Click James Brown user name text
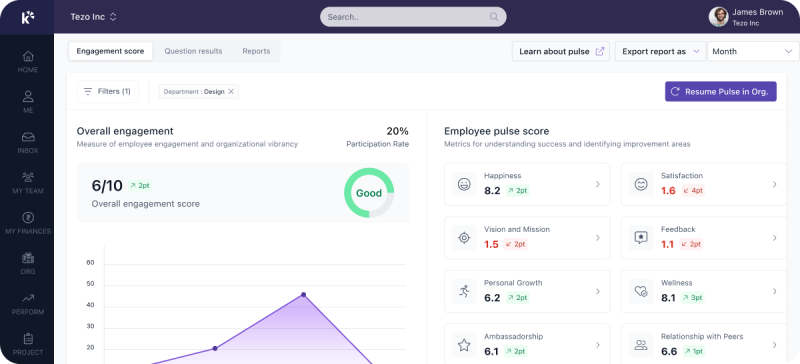 click(x=758, y=12)
